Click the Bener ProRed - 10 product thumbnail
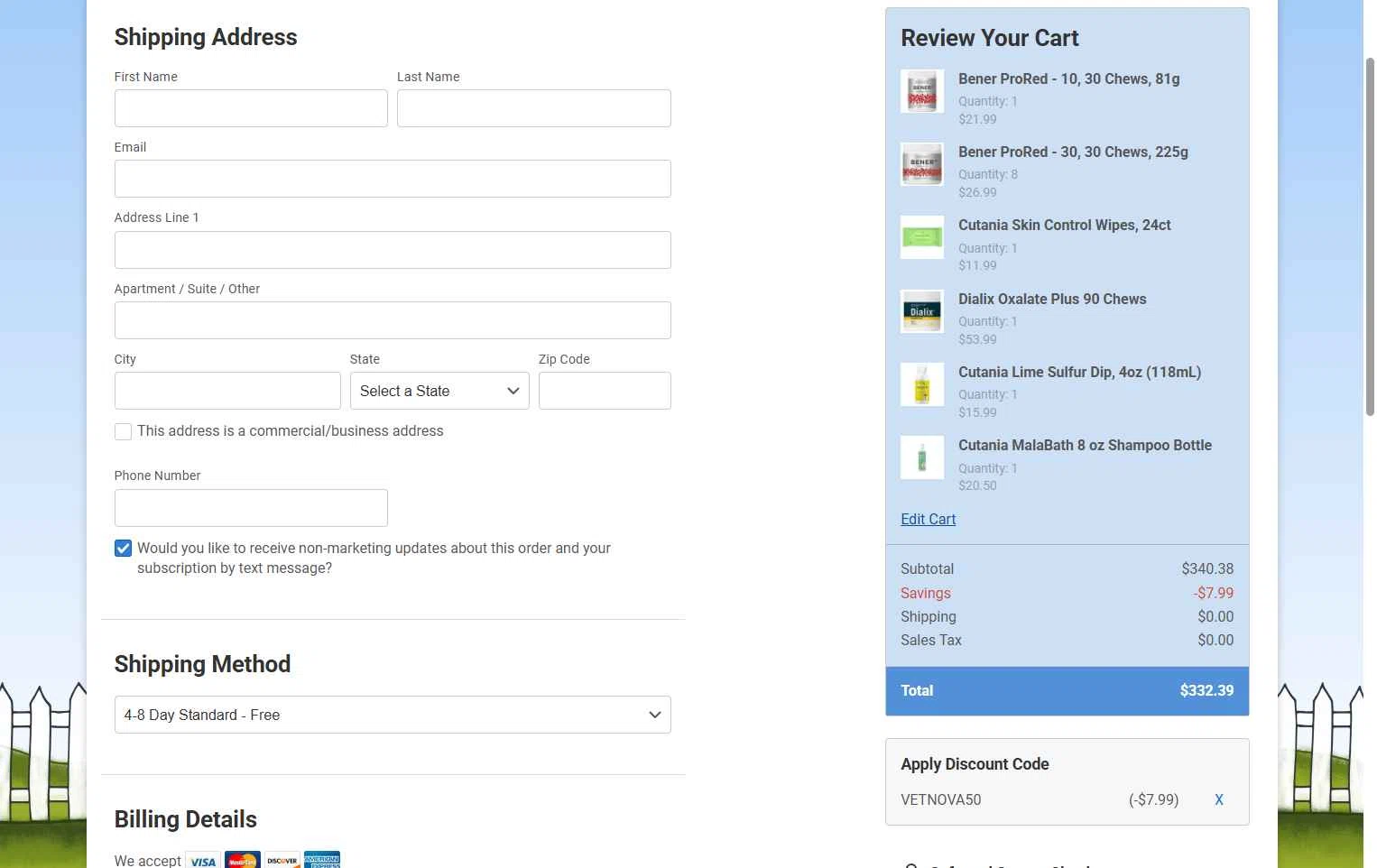This screenshot has width=1377, height=868. pos(922,91)
